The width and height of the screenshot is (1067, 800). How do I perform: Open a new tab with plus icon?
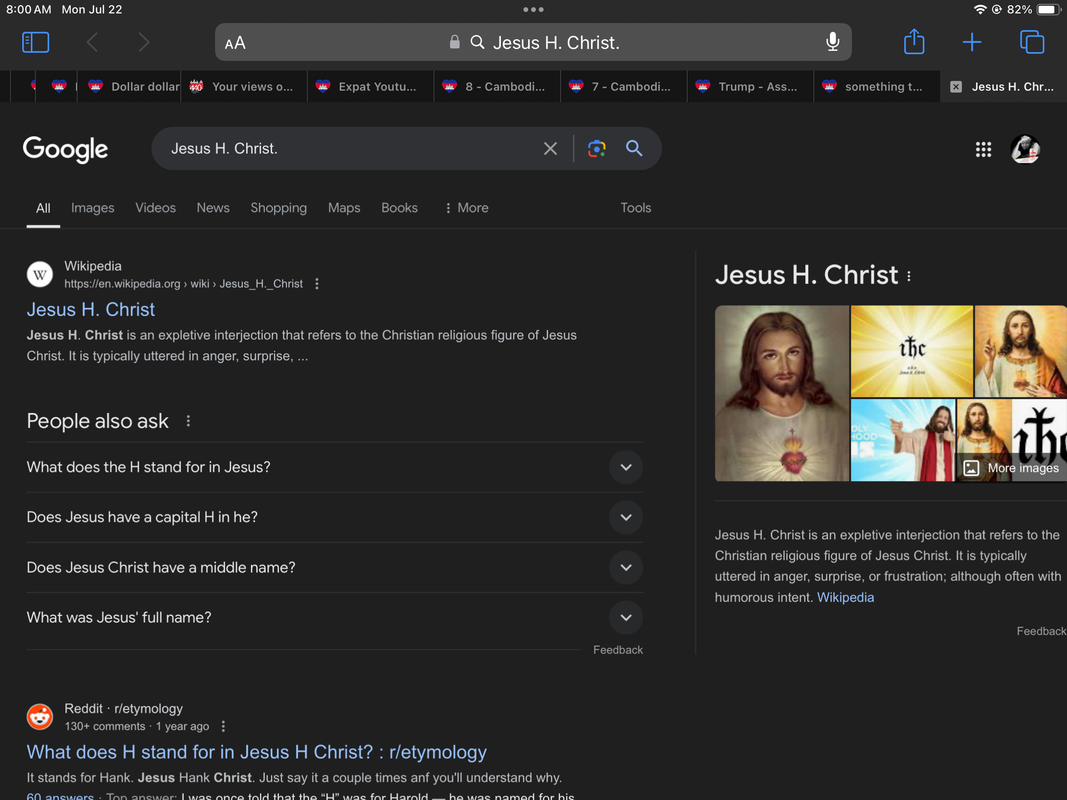click(972, 42)
